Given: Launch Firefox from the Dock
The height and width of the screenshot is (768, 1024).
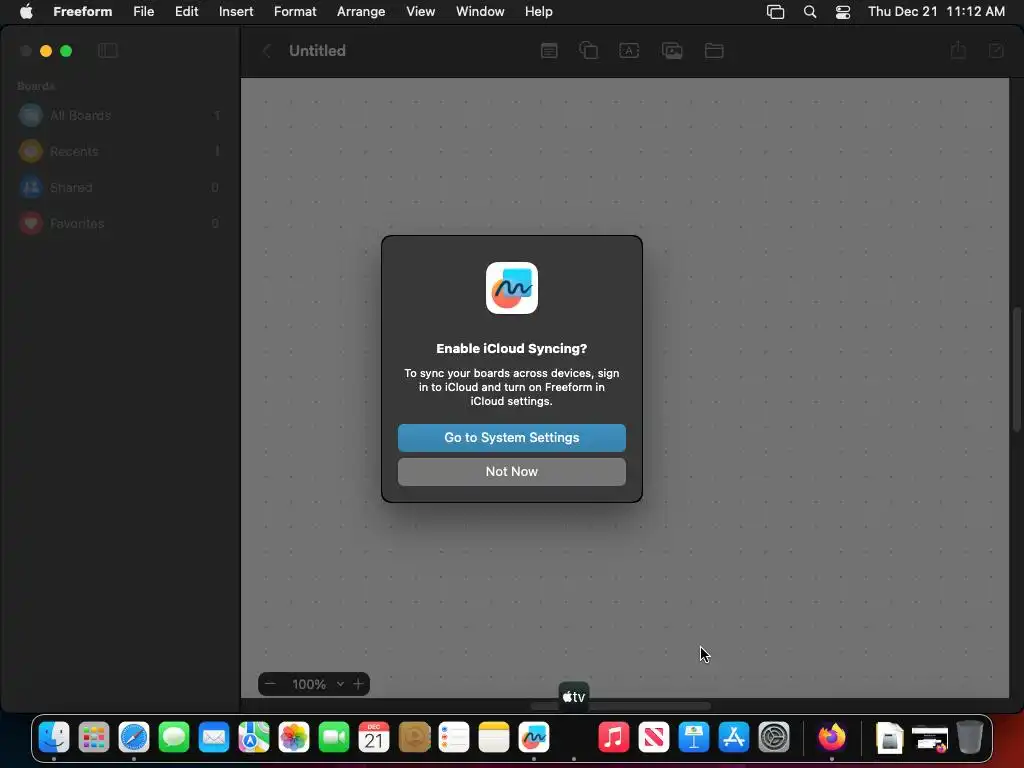Looking at the screenshot, I should point(831,738).
